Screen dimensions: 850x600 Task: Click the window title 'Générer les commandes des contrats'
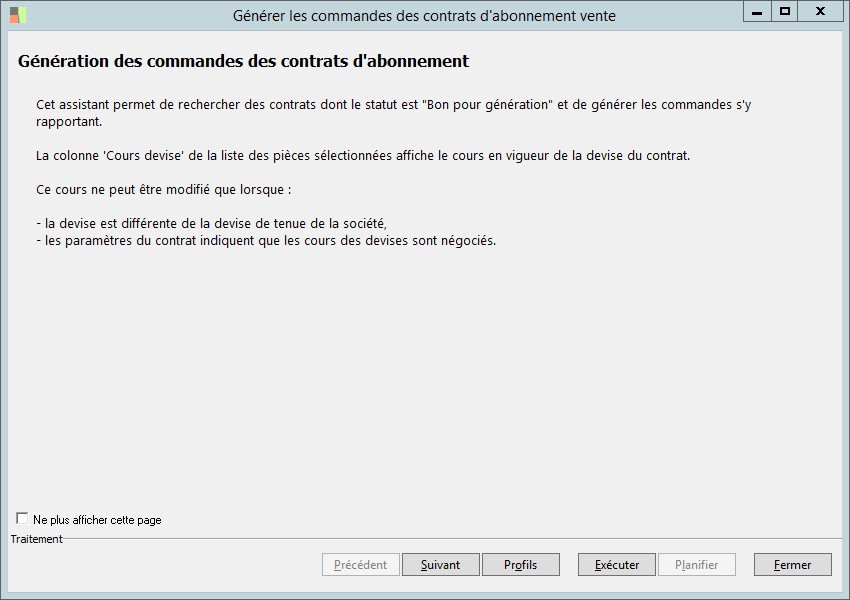[424, 16]
